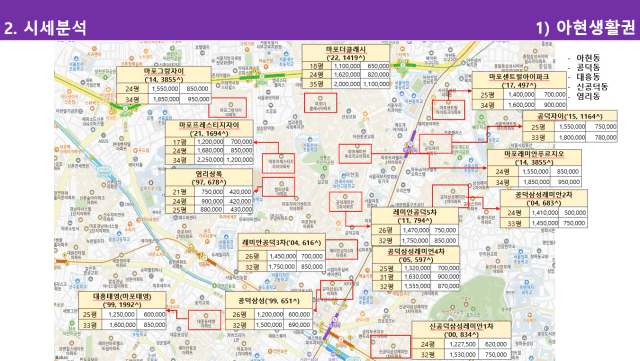640x361 pixels.
Task: Click the '공덕삼성래미안4차' table header
Action: point(416,255)
